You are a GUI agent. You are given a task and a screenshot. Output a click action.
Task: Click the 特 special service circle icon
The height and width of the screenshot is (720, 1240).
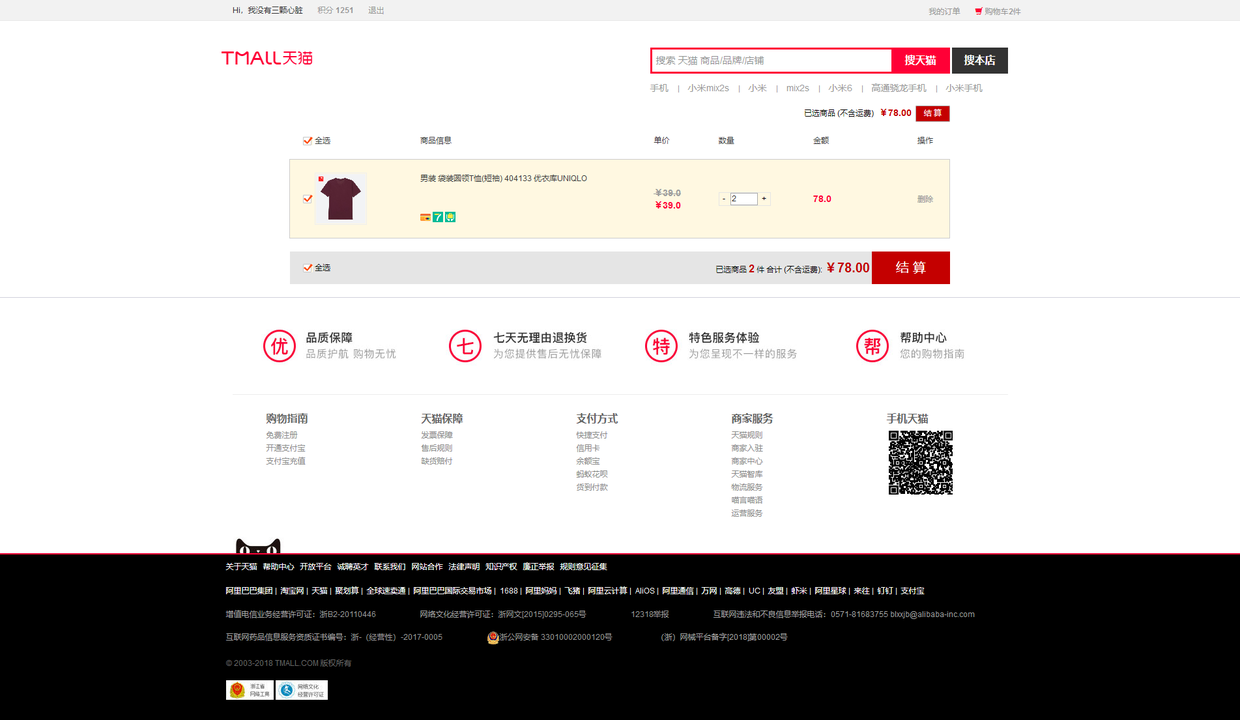point(661,346)
